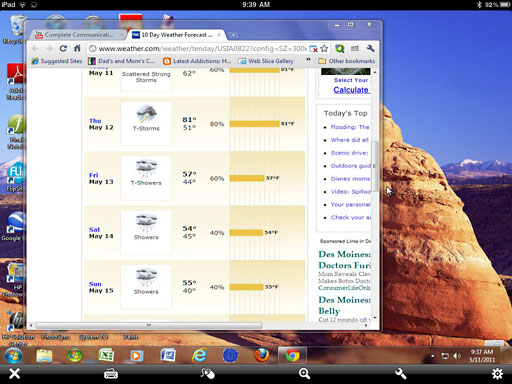This screenshot has height=384, width=512.
Task: Bookmark this page with the star
Action: tap(324, 49)
